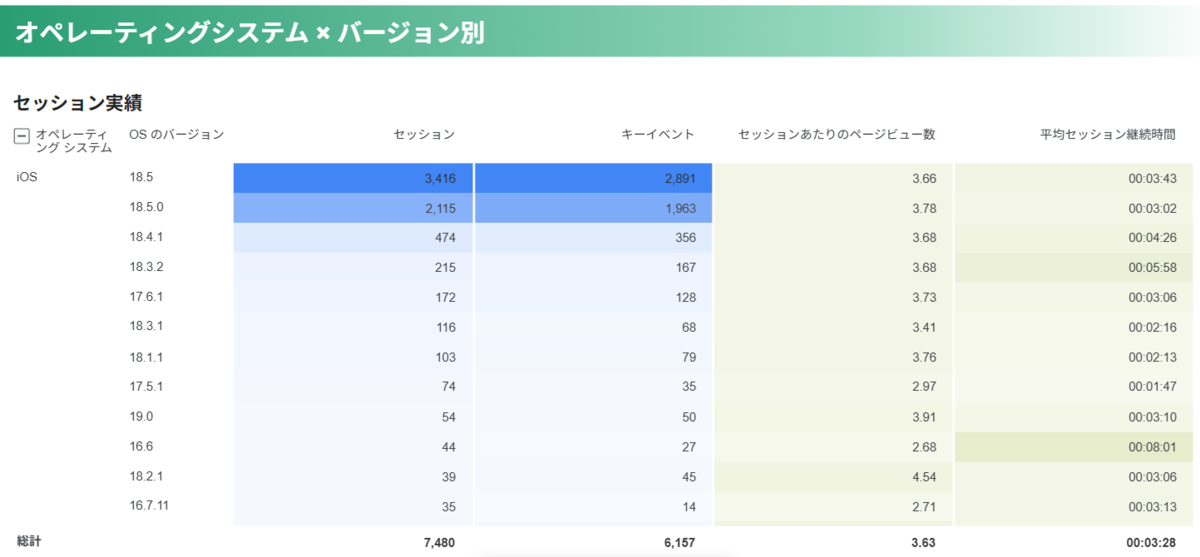Image resolution: width=1200 pixels, height=557 pixels.
Task: Click the 3.41 page views cell
Action: tap(833, 326)
